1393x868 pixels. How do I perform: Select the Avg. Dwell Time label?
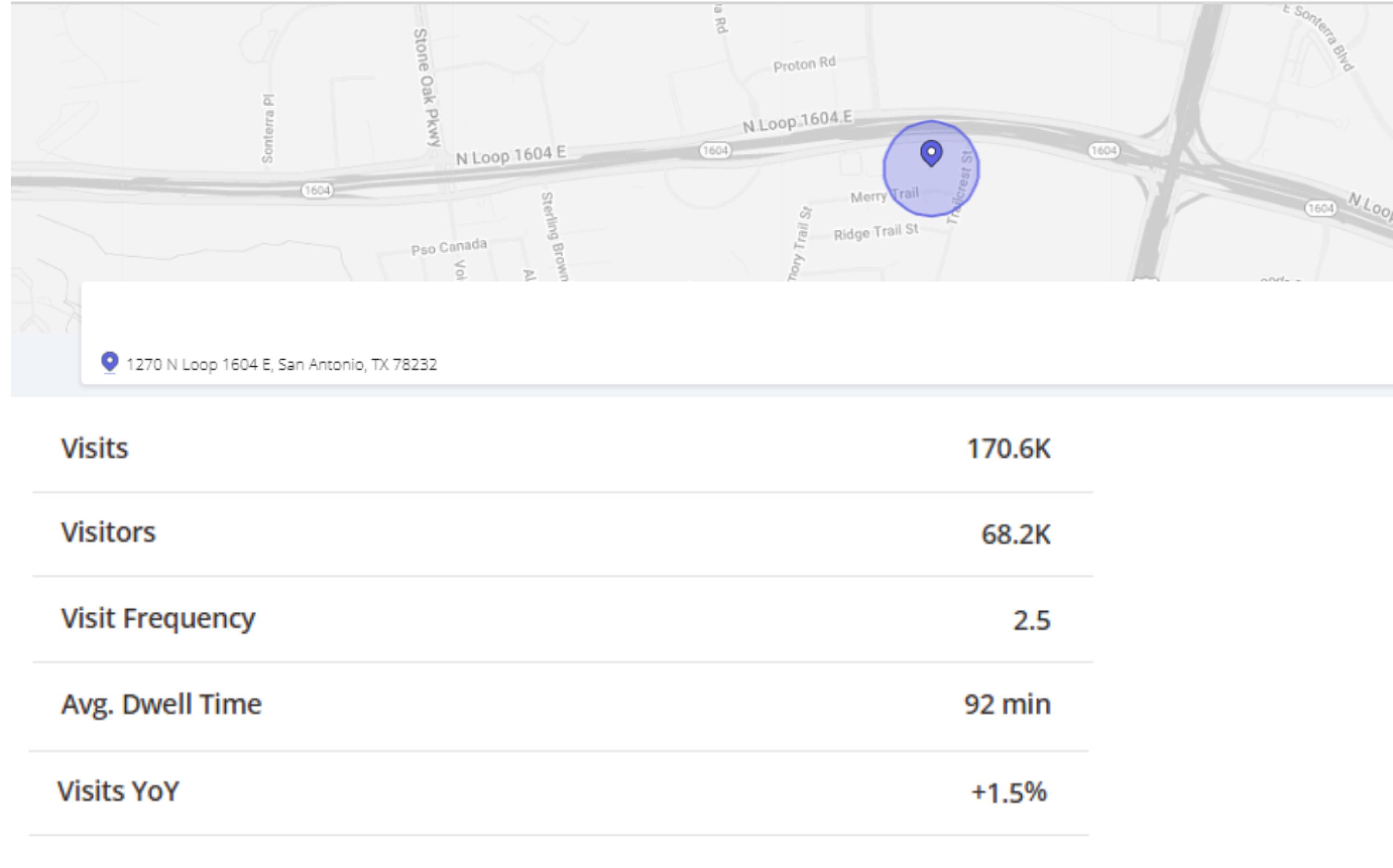161,704
